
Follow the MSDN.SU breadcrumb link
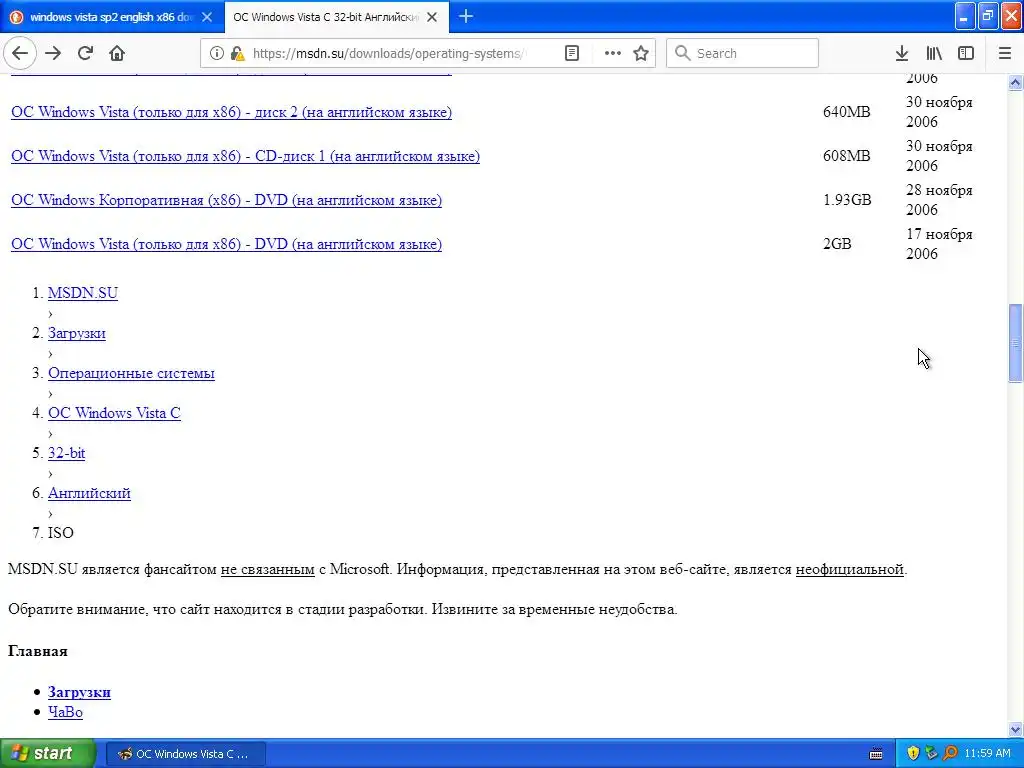tap(83, 293)
